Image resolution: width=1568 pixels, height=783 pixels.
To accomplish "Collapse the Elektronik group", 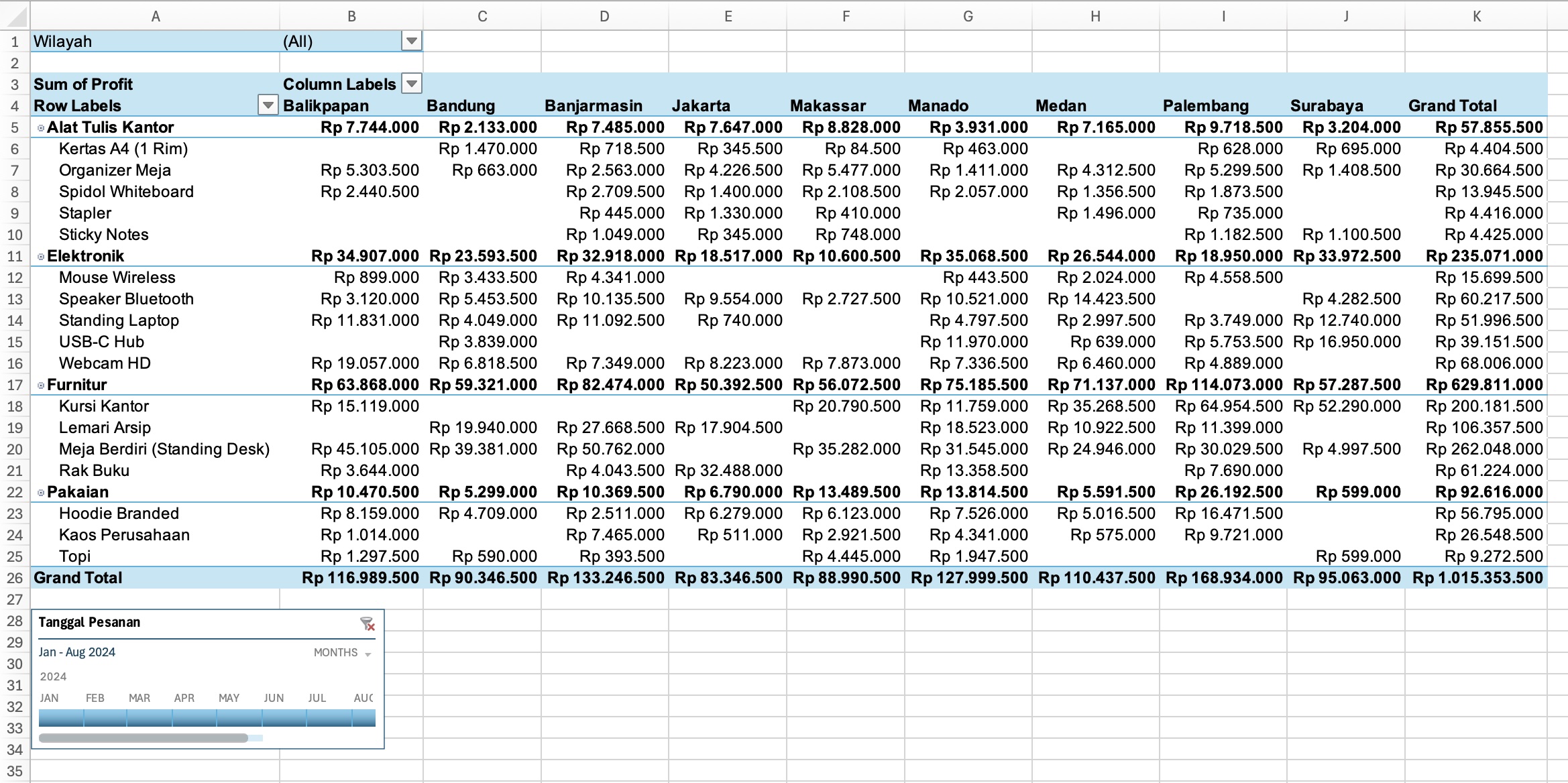I will [x=41, y=257].
